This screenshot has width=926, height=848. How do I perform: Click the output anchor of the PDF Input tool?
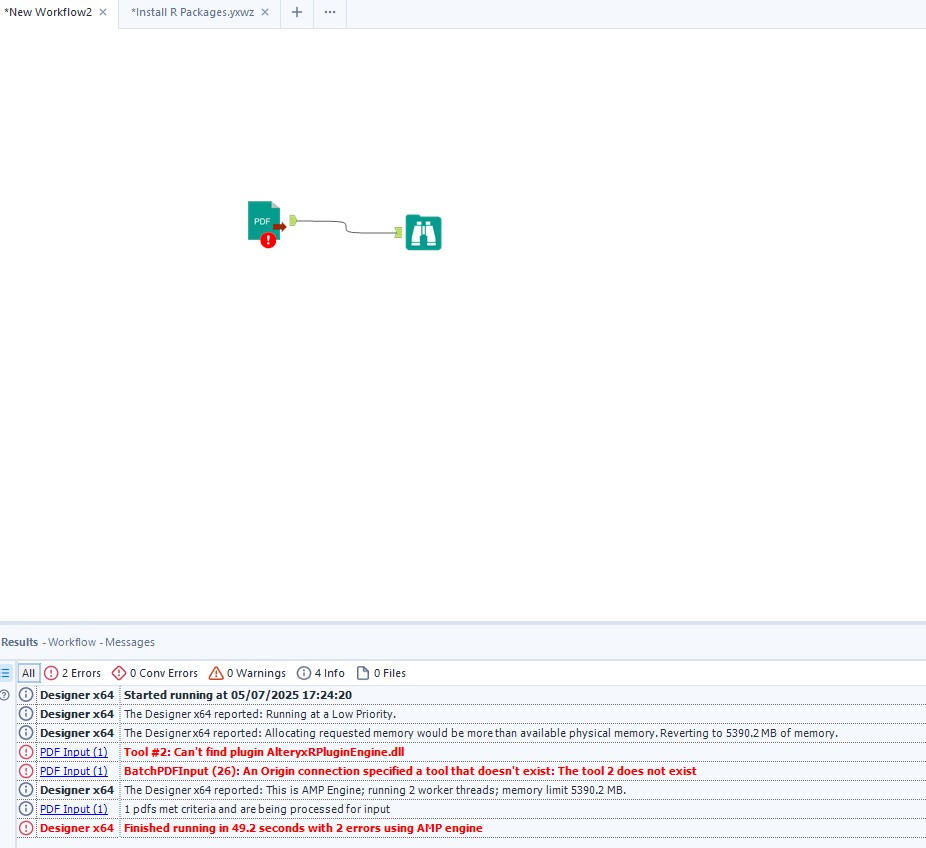pos(290,218)
